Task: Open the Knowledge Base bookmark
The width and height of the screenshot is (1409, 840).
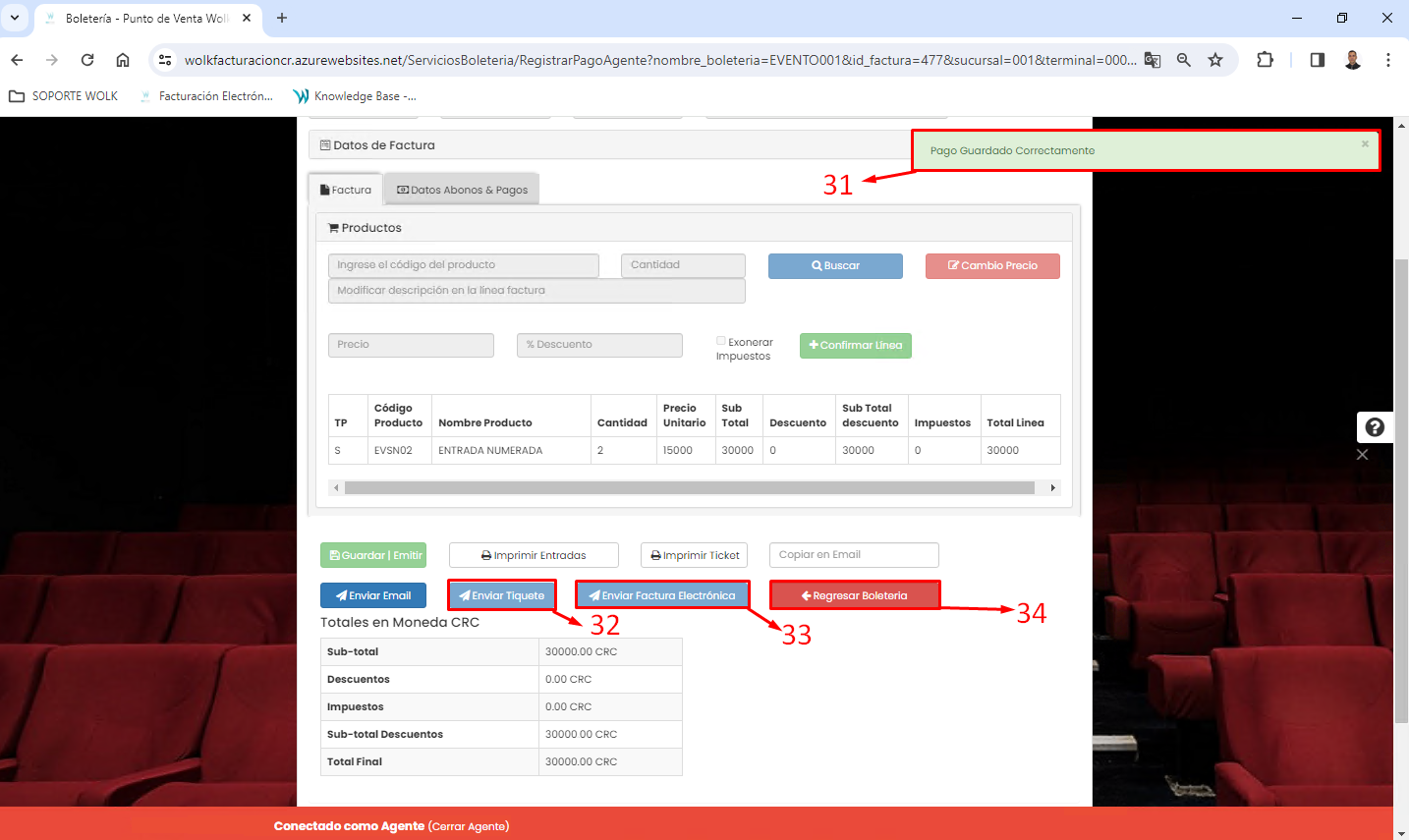Action: pos(356,96)
